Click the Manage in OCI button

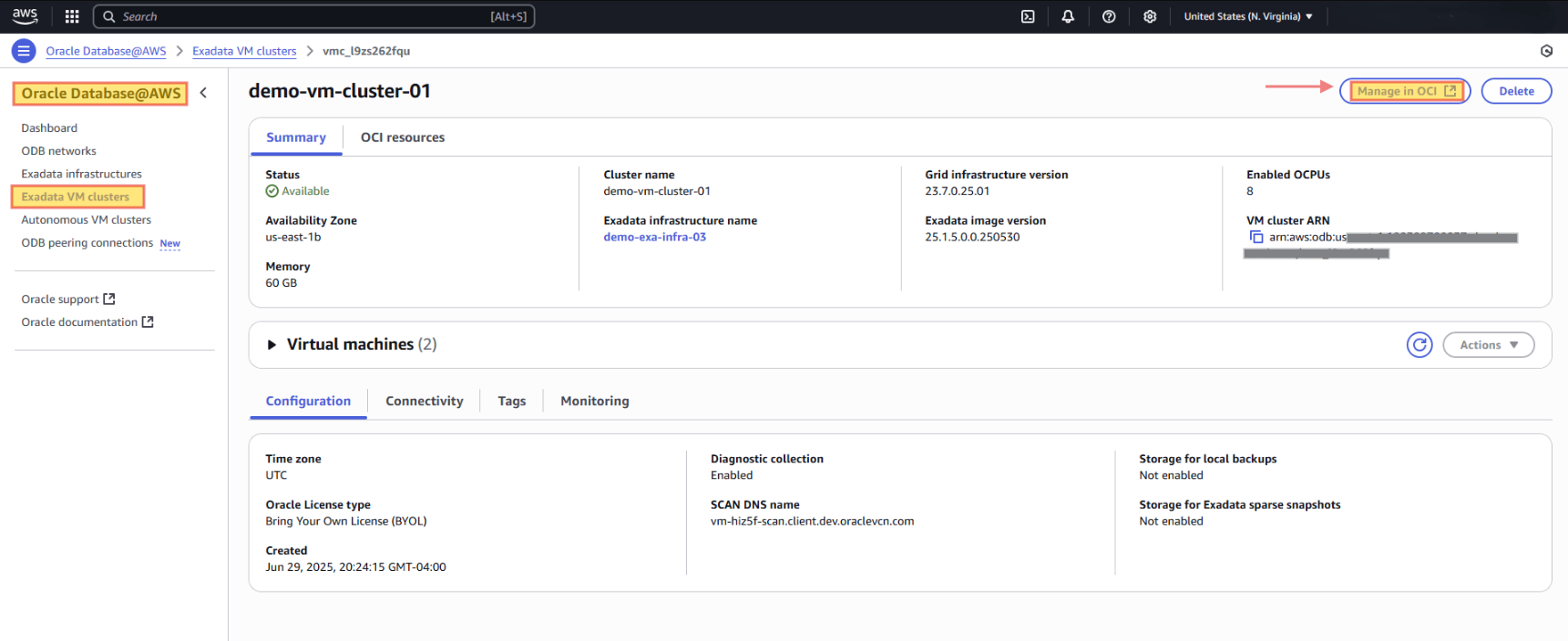1404,91
